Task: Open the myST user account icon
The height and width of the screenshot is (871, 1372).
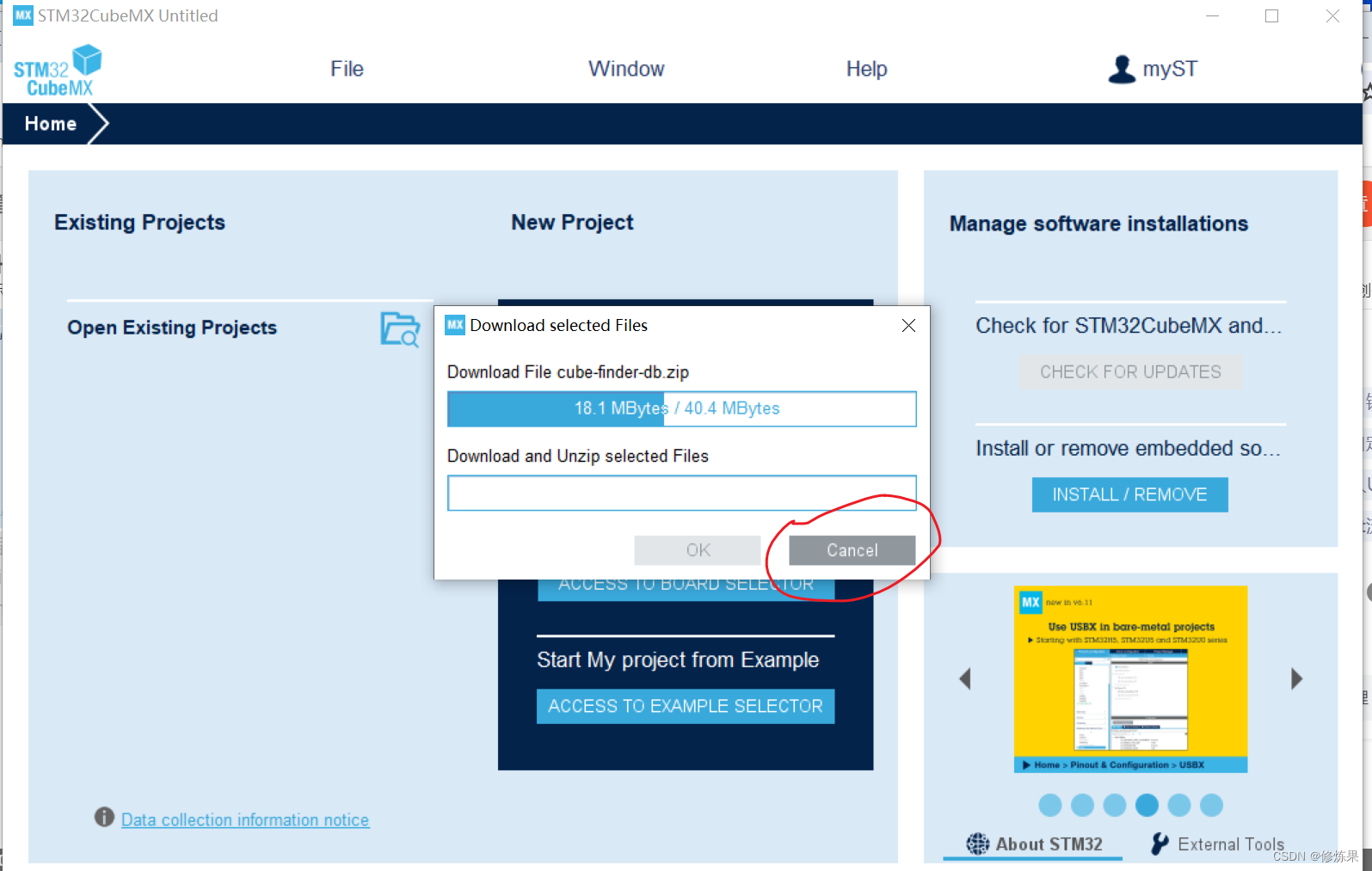Action: coord(1122,69)
